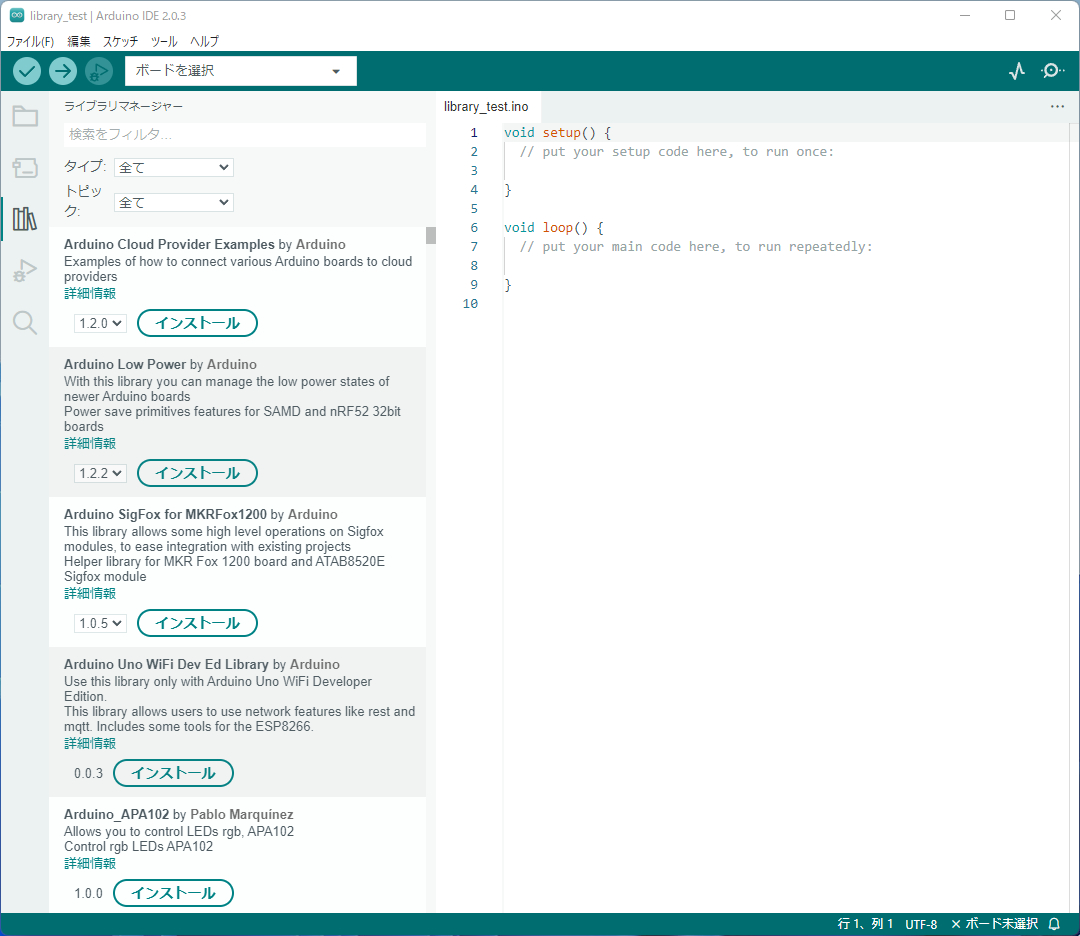
Task: Open 詳細情報 link for Arduino SigFox library
Action: pyautogui.click(x=90, y=593)
